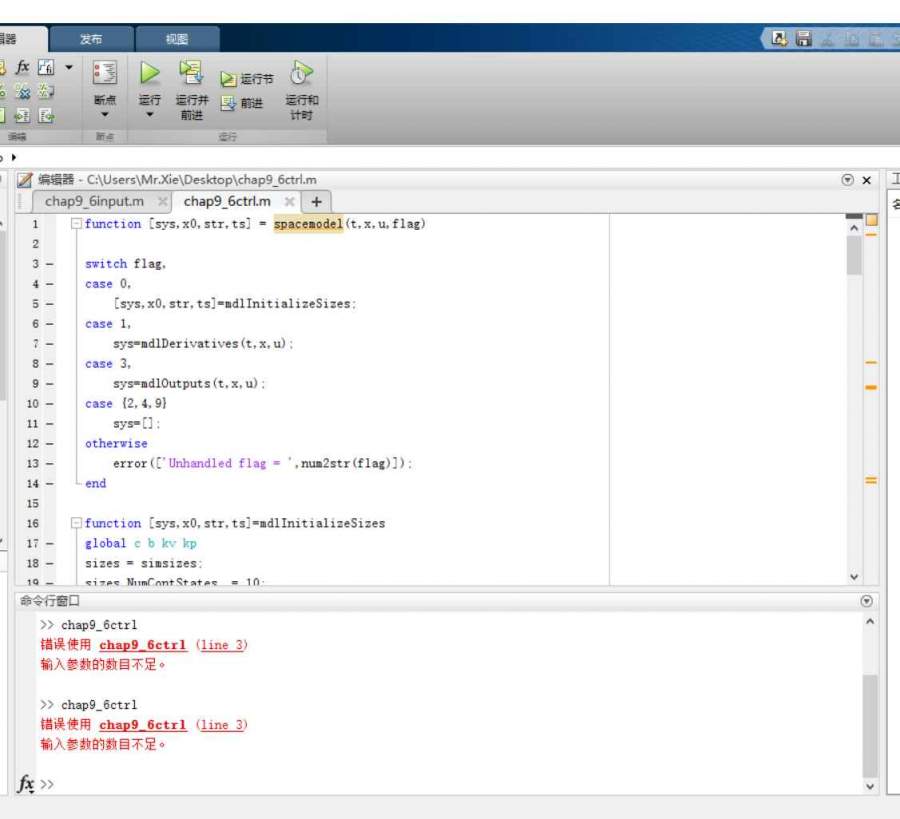The height and width of the screenshot is (819, 900).
Task: Click the 'otherwise' keyword on line 12
Action: tap(116, 443)
